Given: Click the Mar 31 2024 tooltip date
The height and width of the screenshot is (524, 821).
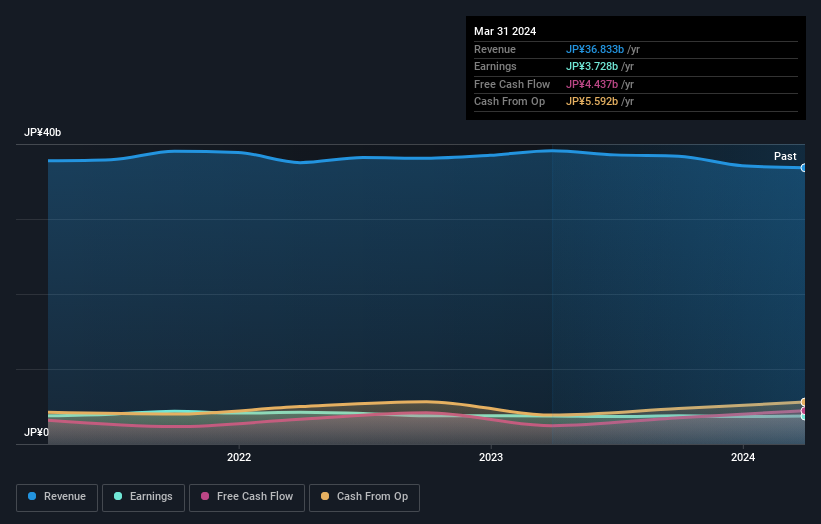Looking at the screenshot, I should pyautogui.click(x=505, y=31).
